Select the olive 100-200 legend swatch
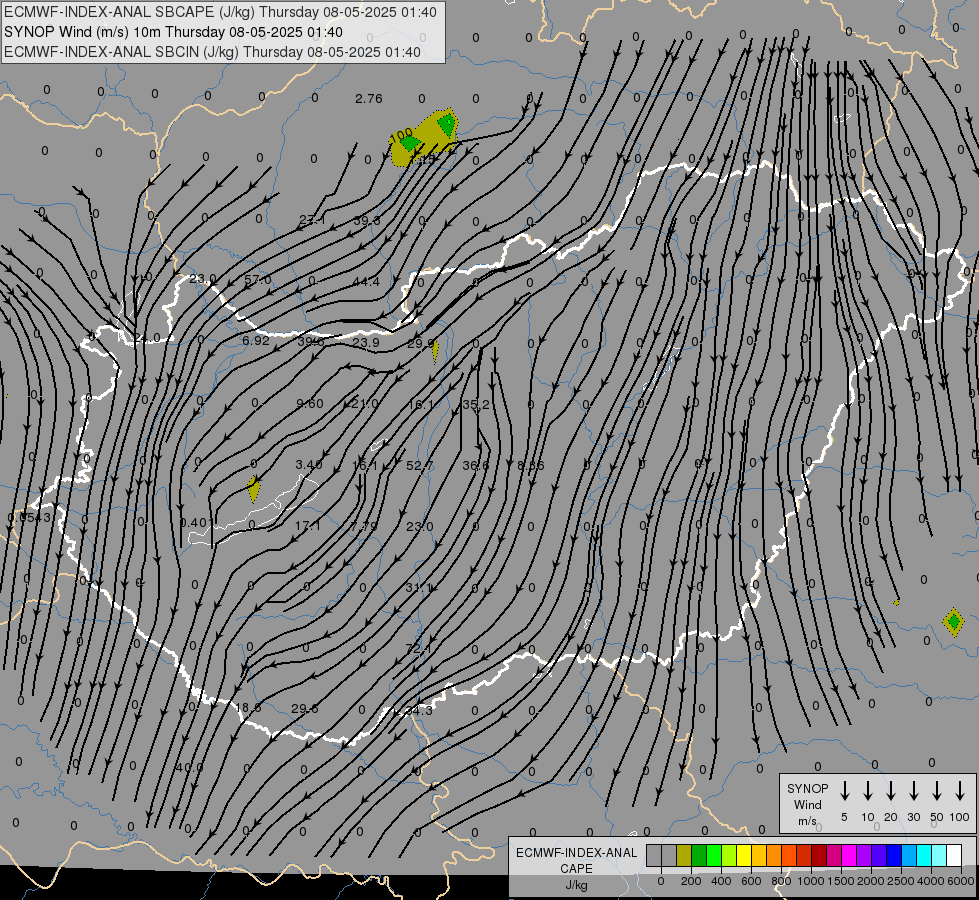 pyautogui.click(x=684, y=856)
